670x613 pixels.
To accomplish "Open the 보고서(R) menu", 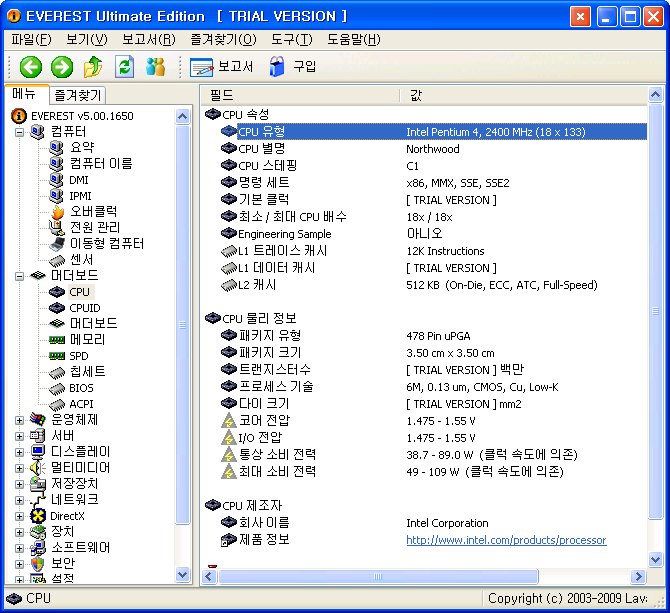I will click(149, 40).
